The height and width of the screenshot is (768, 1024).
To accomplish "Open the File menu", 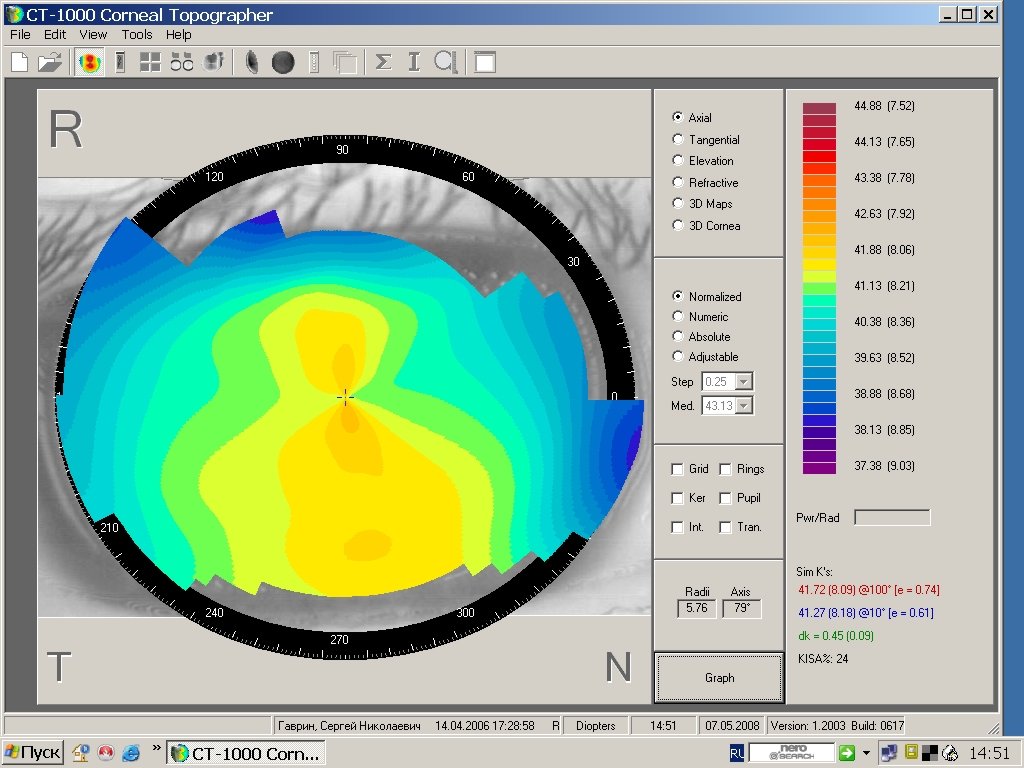I will 20,35.
